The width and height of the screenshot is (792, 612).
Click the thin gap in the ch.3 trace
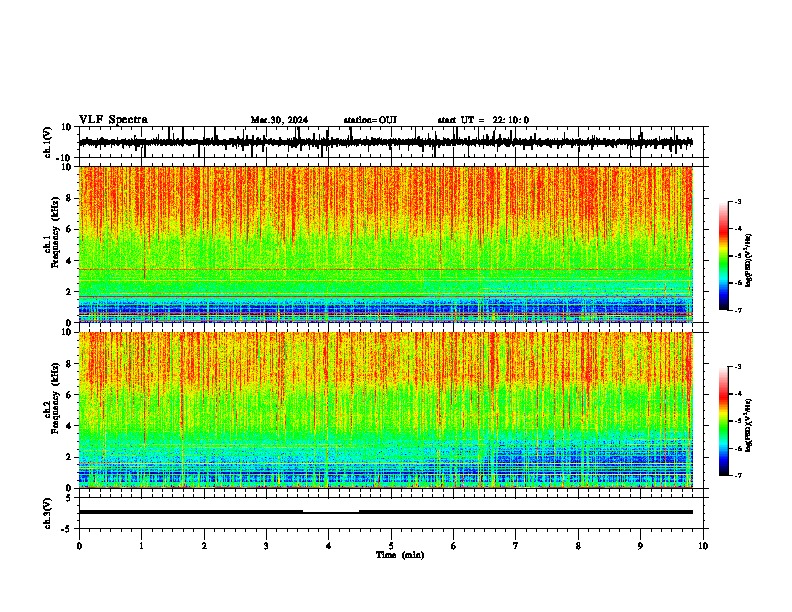[331, 513]
